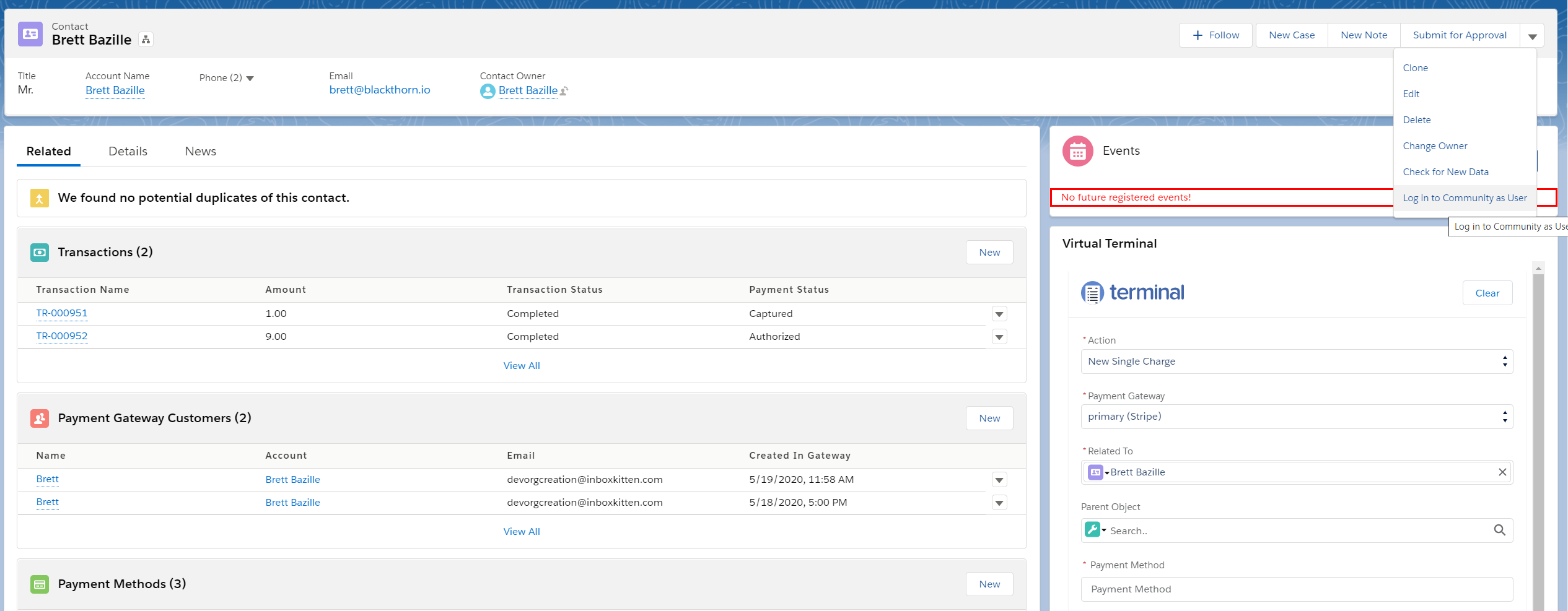The image size is (1568, 611).
Task: Click the Contact Owner avatar icon
Action: [x=488, y=91]
